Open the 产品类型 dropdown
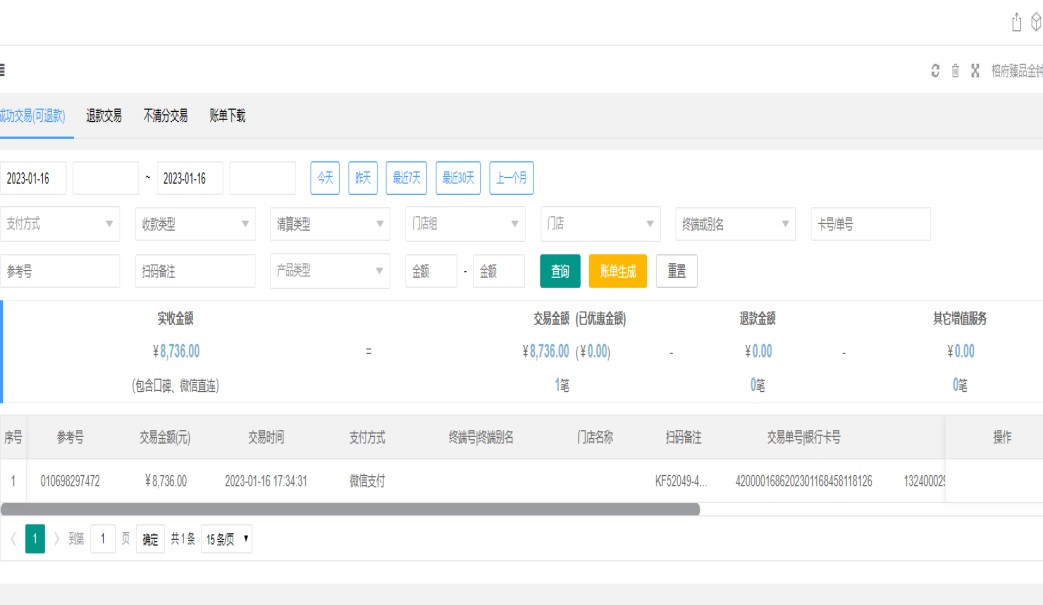The width and height of the screenshot is (1043, 605). [x=330, y=271]
